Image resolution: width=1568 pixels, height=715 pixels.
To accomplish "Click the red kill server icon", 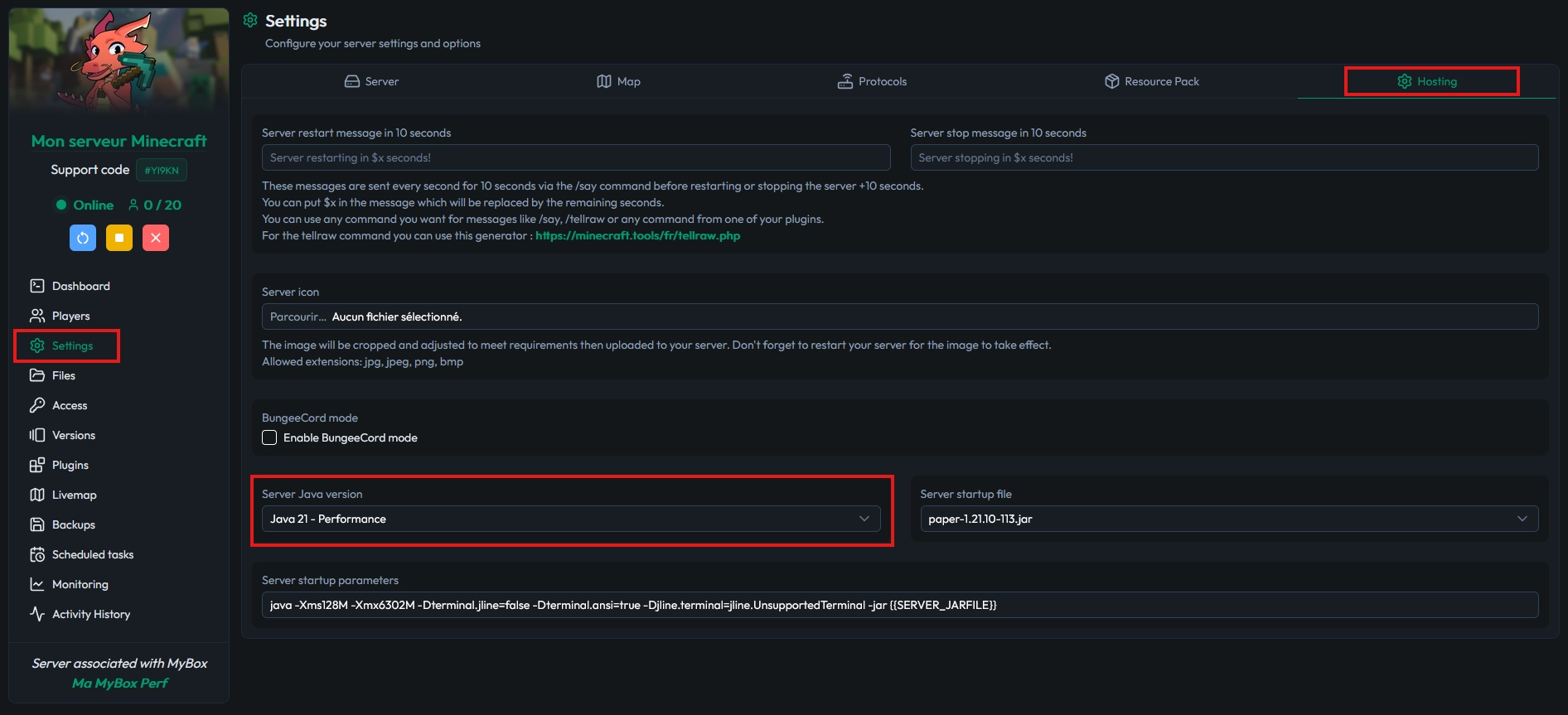I will [155, 238].
